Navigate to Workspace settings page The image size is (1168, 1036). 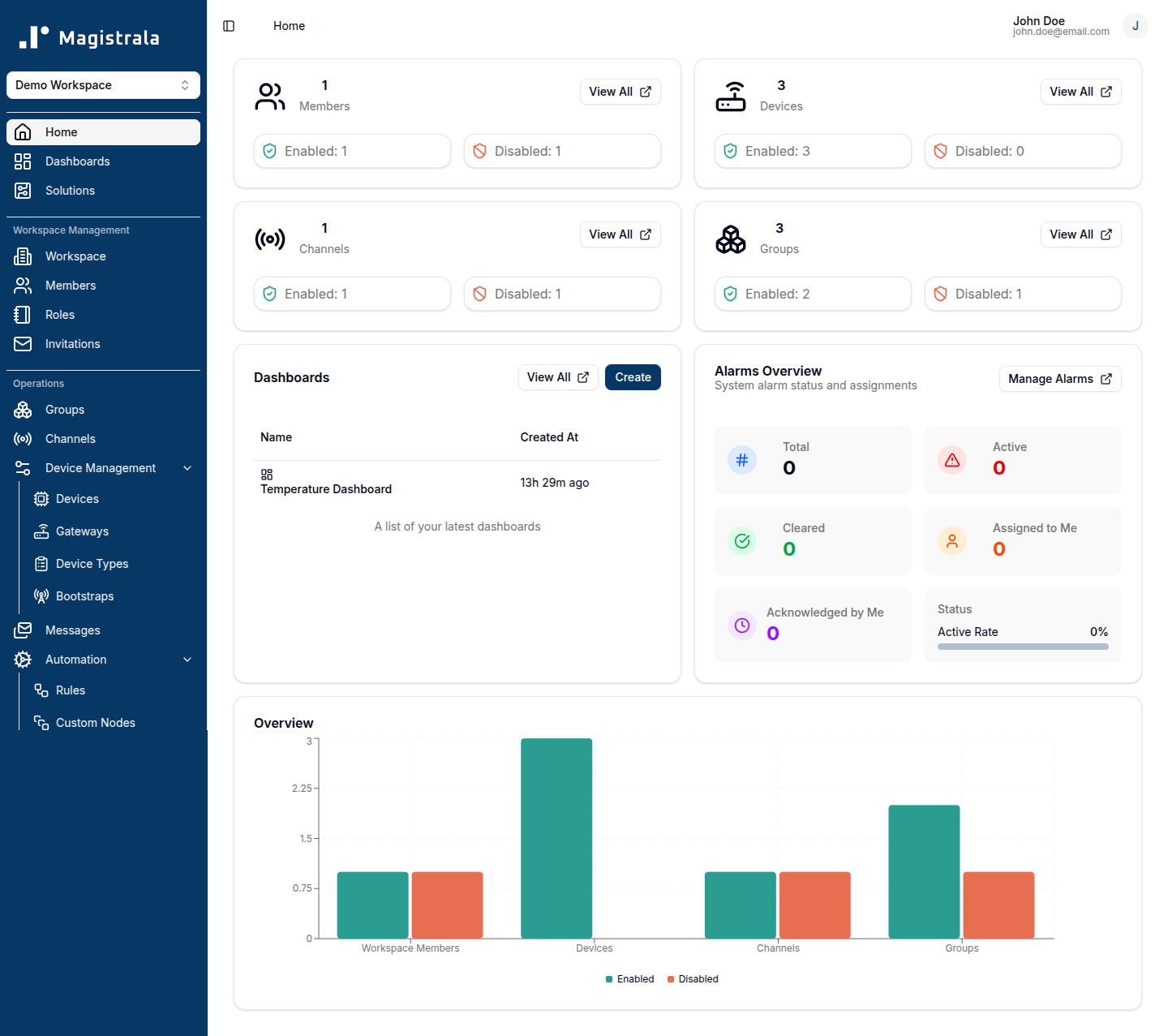pos(103,256)
